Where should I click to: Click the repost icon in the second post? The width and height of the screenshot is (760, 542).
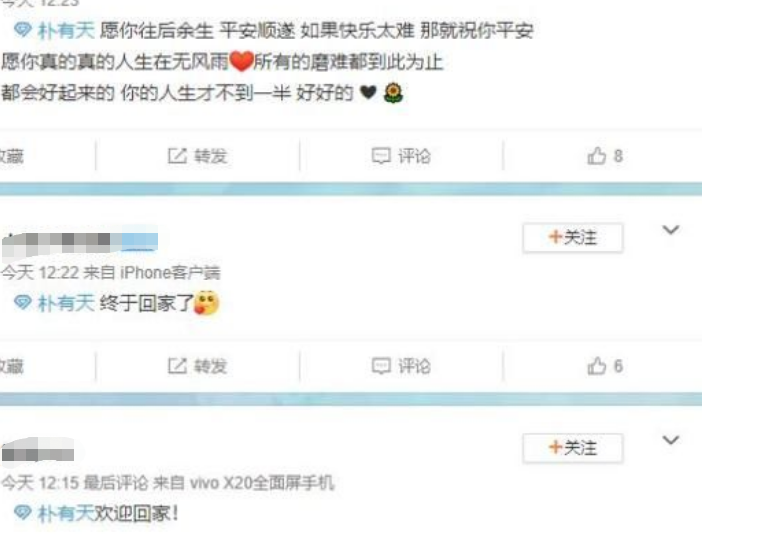177,366
